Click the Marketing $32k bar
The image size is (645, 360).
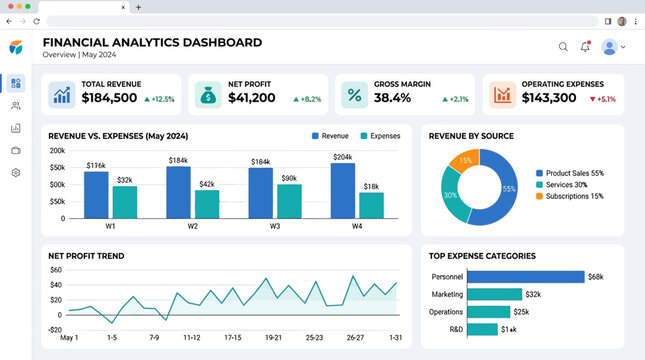coord(494,294)
